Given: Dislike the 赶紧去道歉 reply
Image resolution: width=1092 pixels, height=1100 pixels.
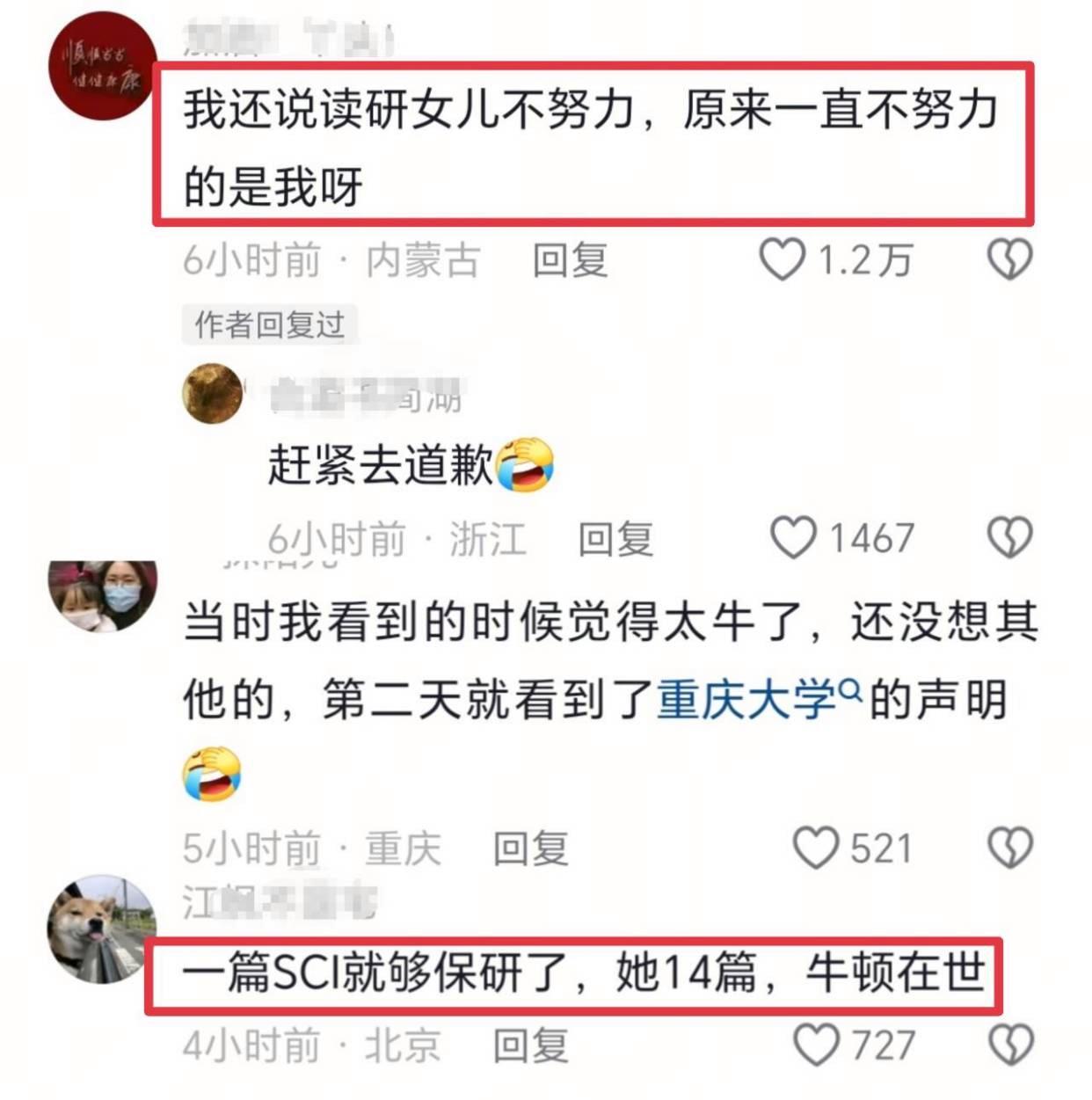Looking at the screenshot, I should point(1008,537).
